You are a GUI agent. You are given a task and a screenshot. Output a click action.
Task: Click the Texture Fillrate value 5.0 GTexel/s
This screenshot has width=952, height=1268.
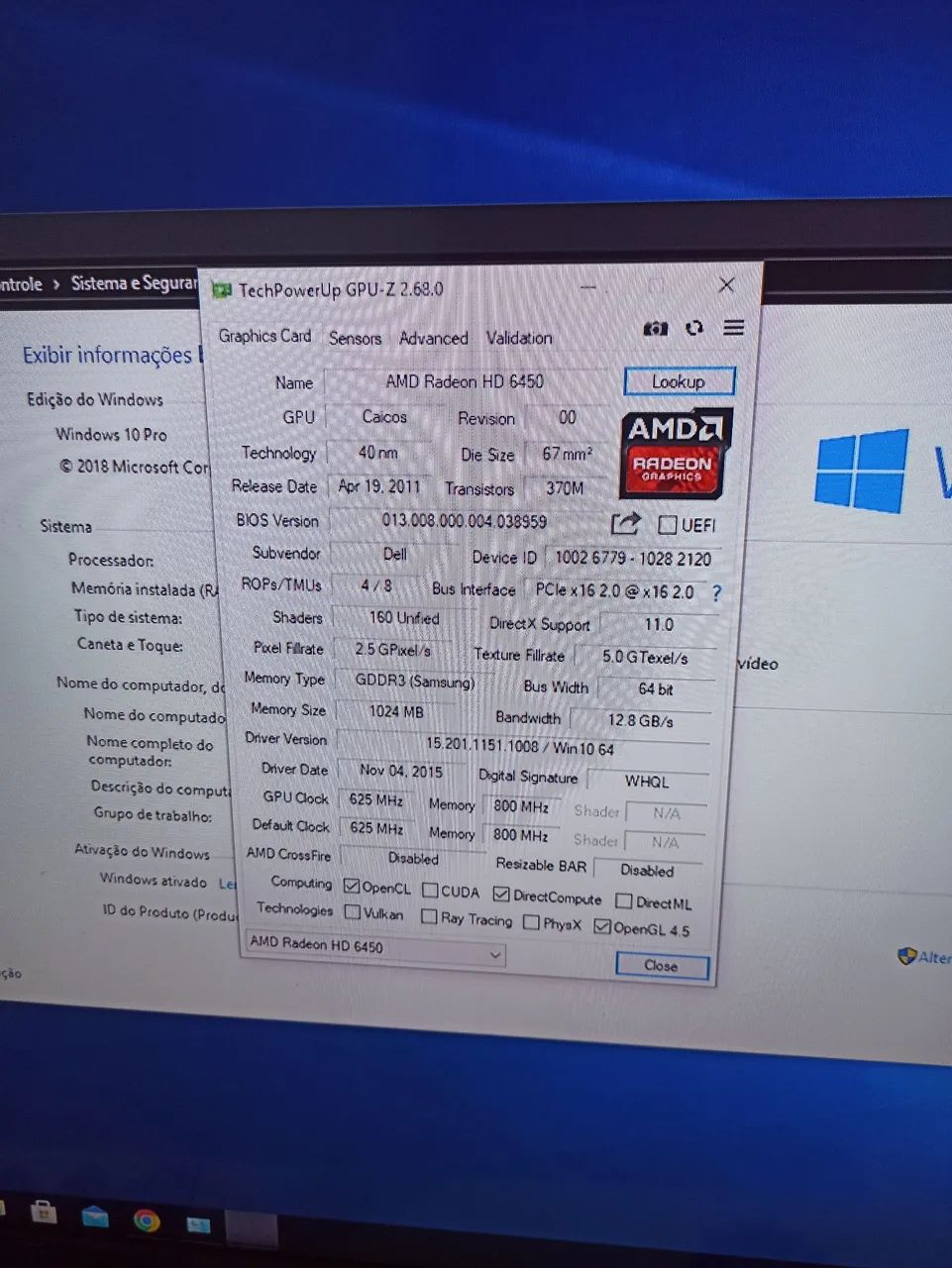644,658
